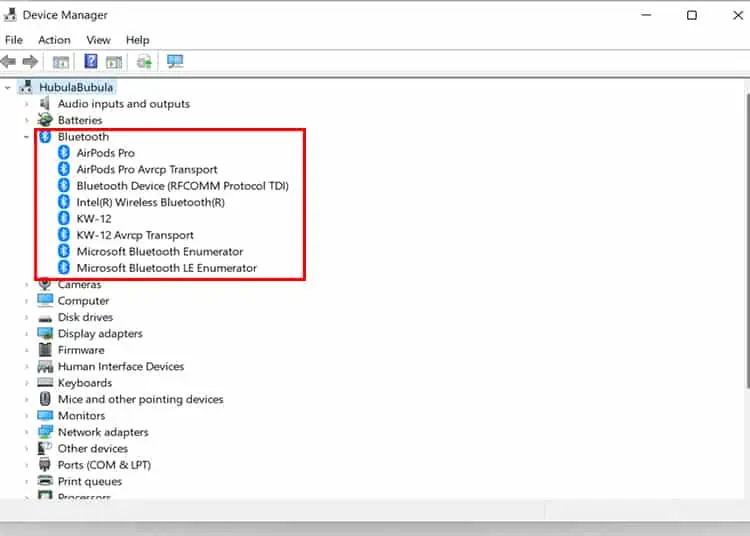Screen dimensions: 750x536
Task: Minimize the Device Manager window
Action: [646, 15]
